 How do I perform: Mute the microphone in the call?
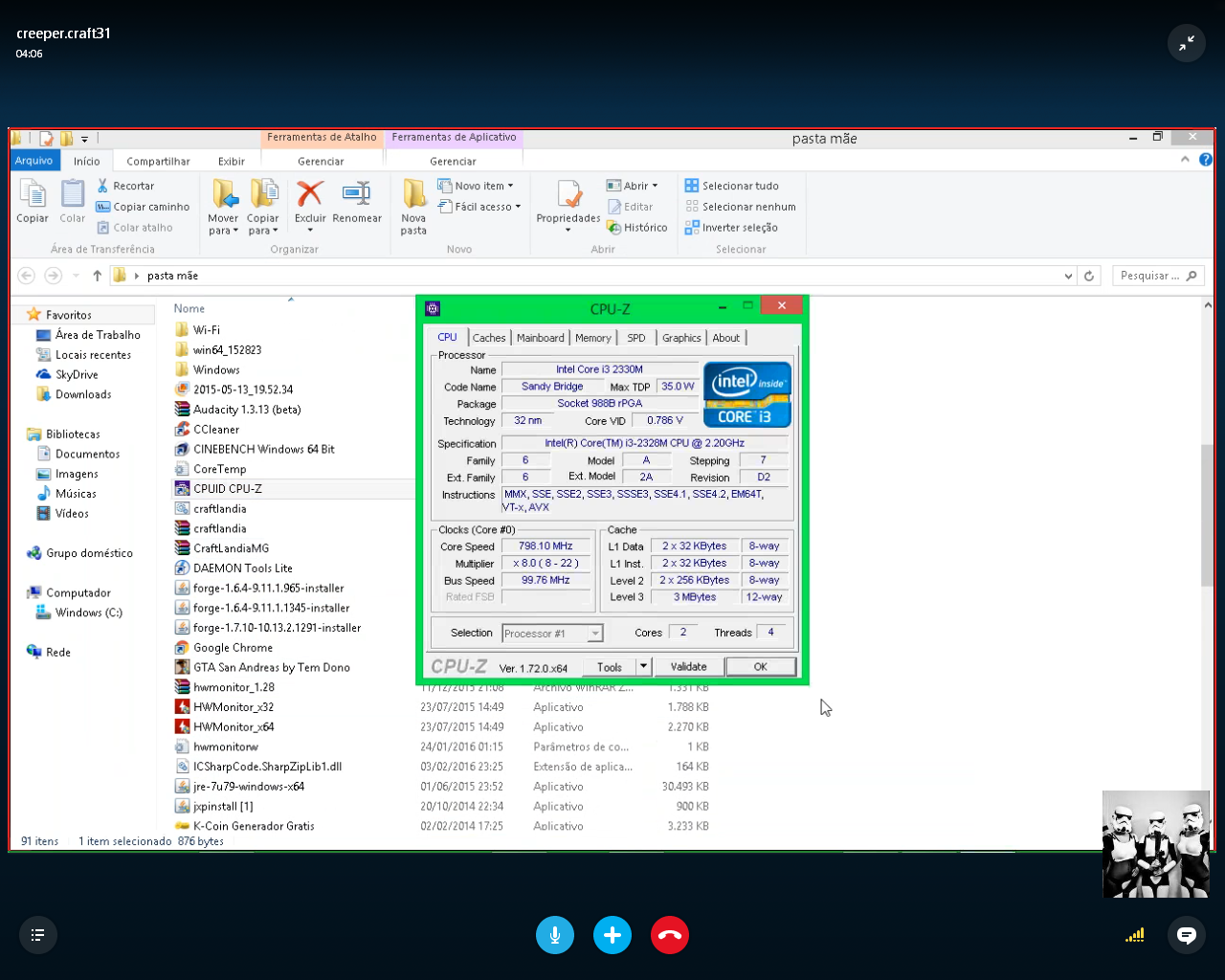click(555, 935)
